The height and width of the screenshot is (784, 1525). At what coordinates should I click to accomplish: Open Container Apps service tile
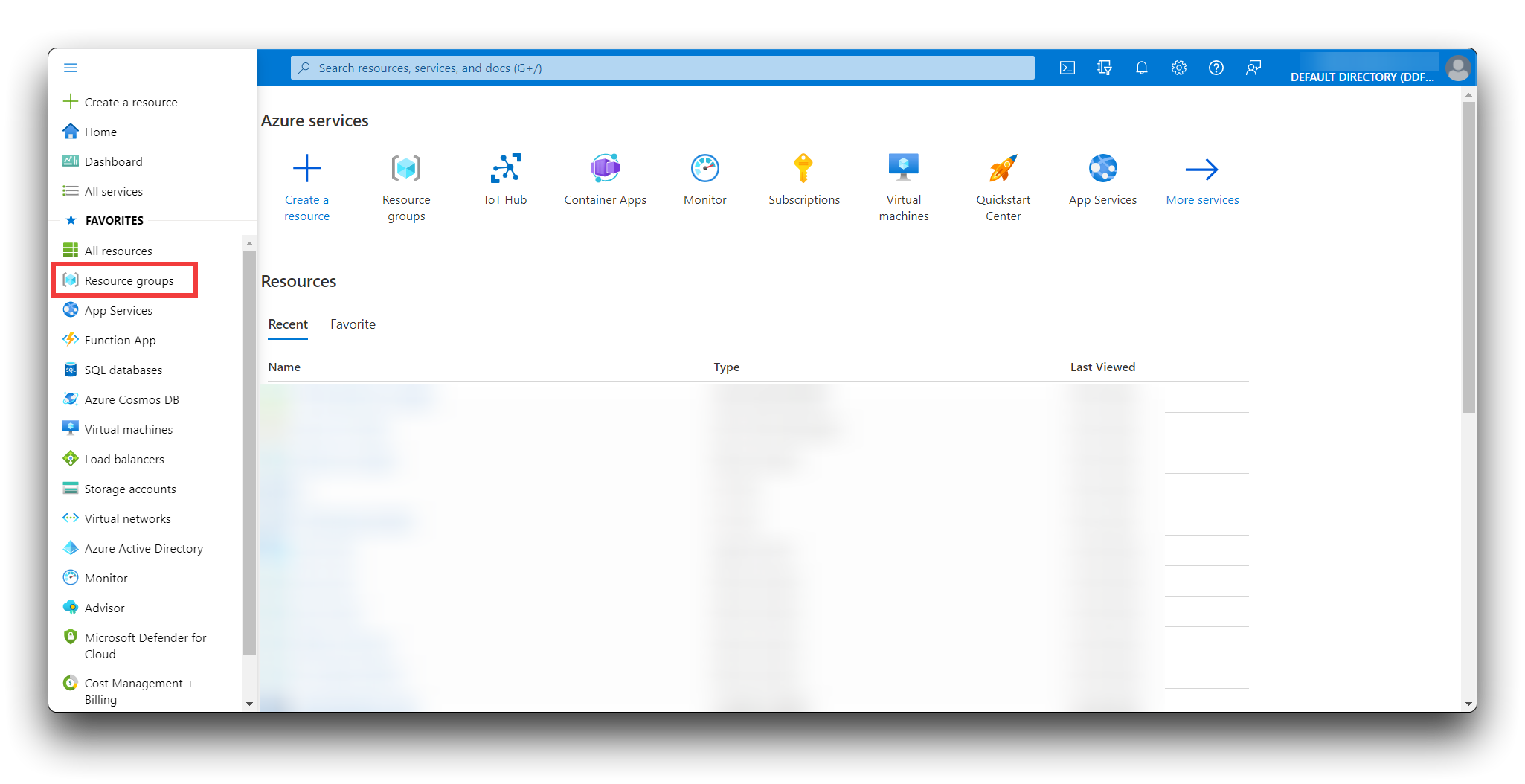(x=606, y=180)
